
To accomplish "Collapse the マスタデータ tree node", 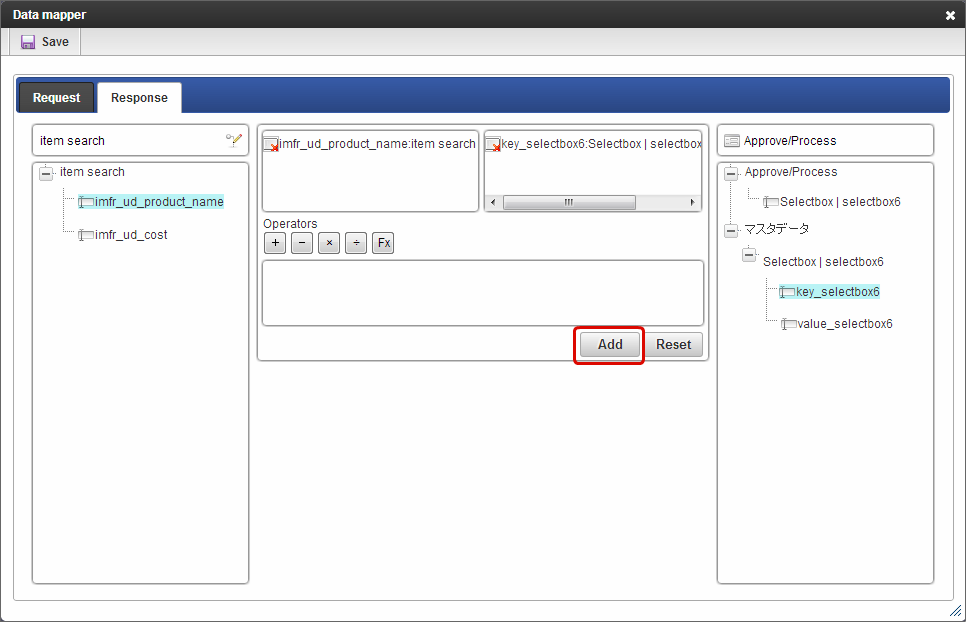I will 731,231.
